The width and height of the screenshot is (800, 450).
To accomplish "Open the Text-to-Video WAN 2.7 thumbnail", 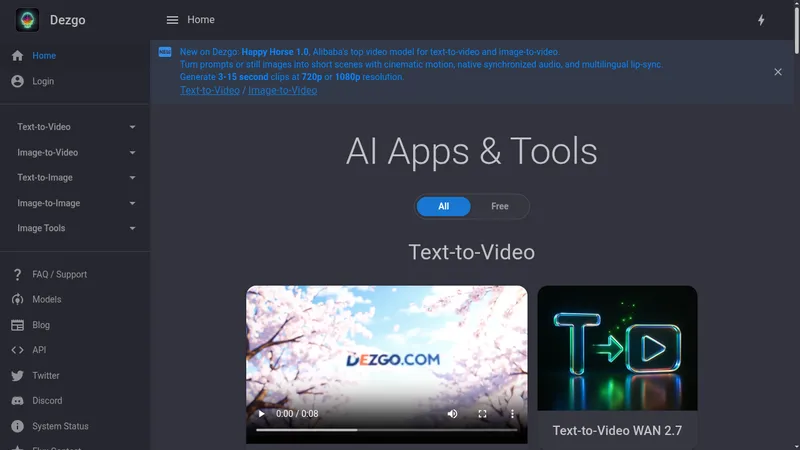I will pyautogui.click(x=617, y=348).
